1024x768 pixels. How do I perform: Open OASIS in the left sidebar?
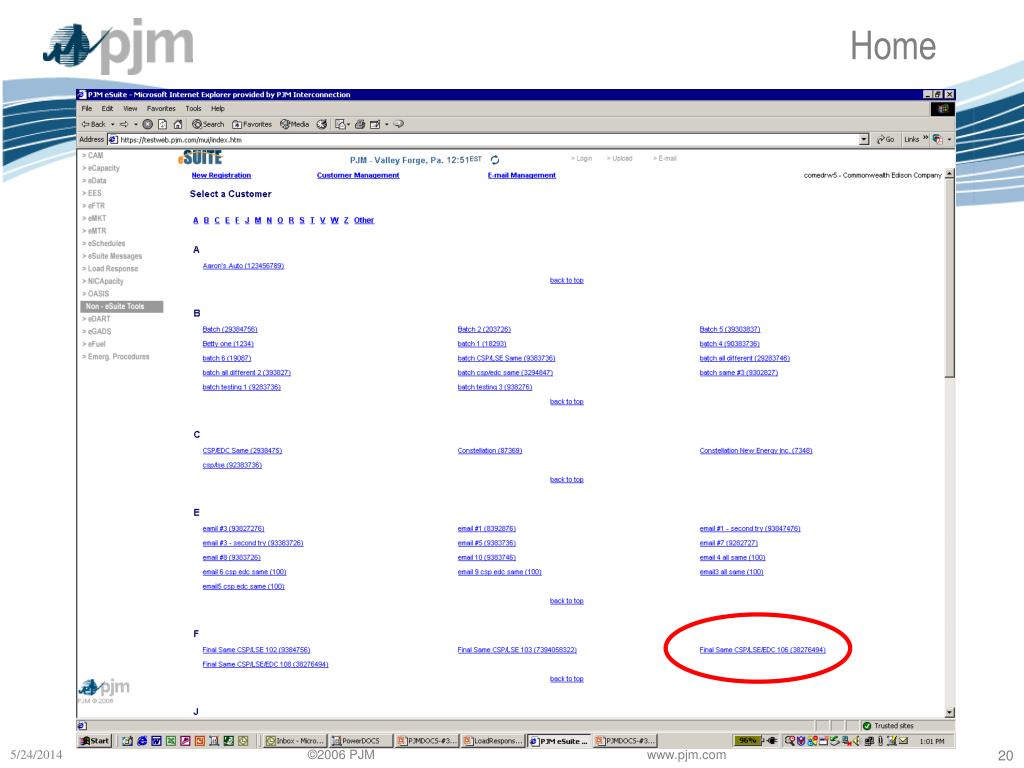click(96, 293)
